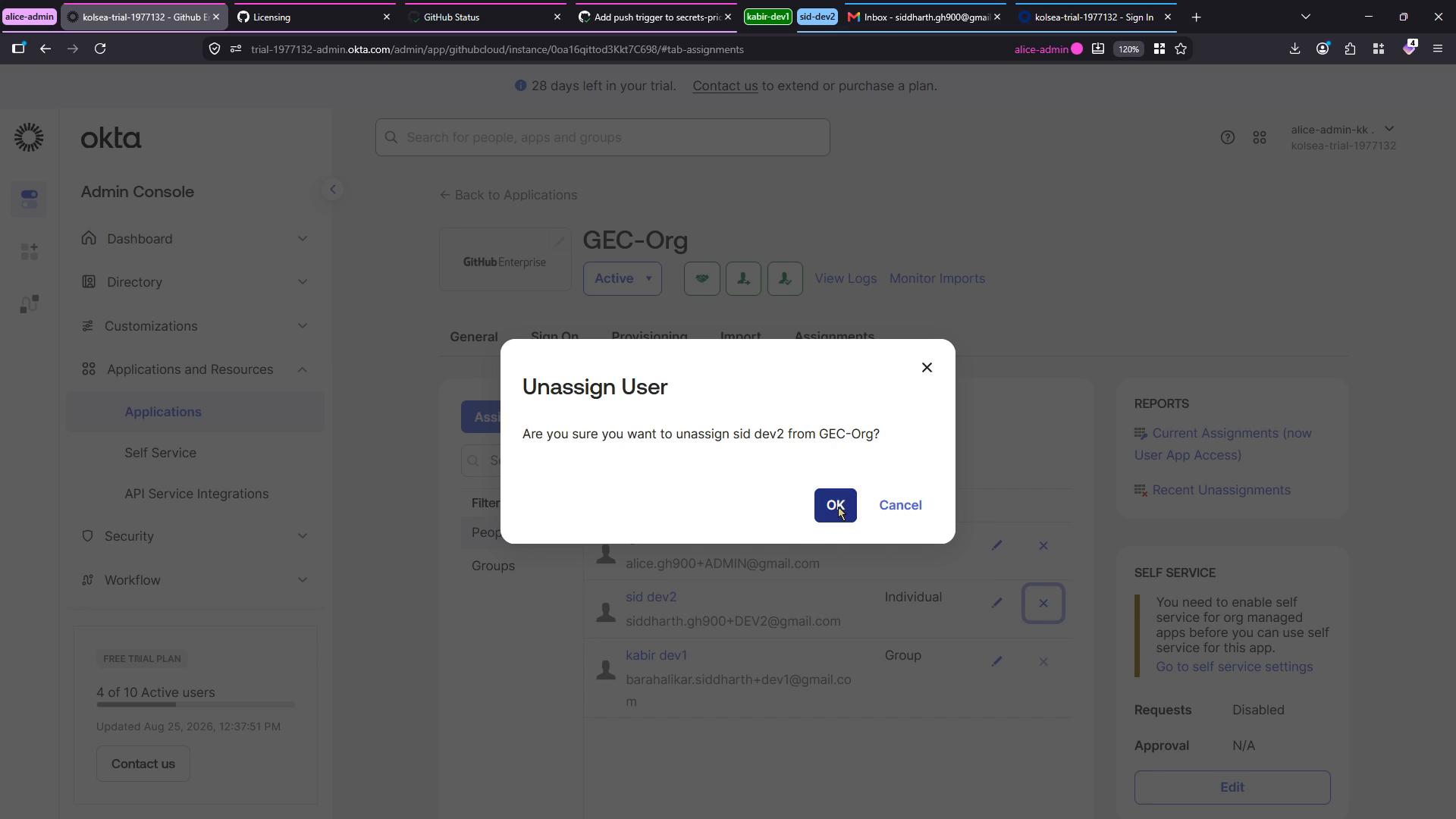The image size is (1456, 819).
Task: Open Monitor Imports link
Action: pos(937,278)
